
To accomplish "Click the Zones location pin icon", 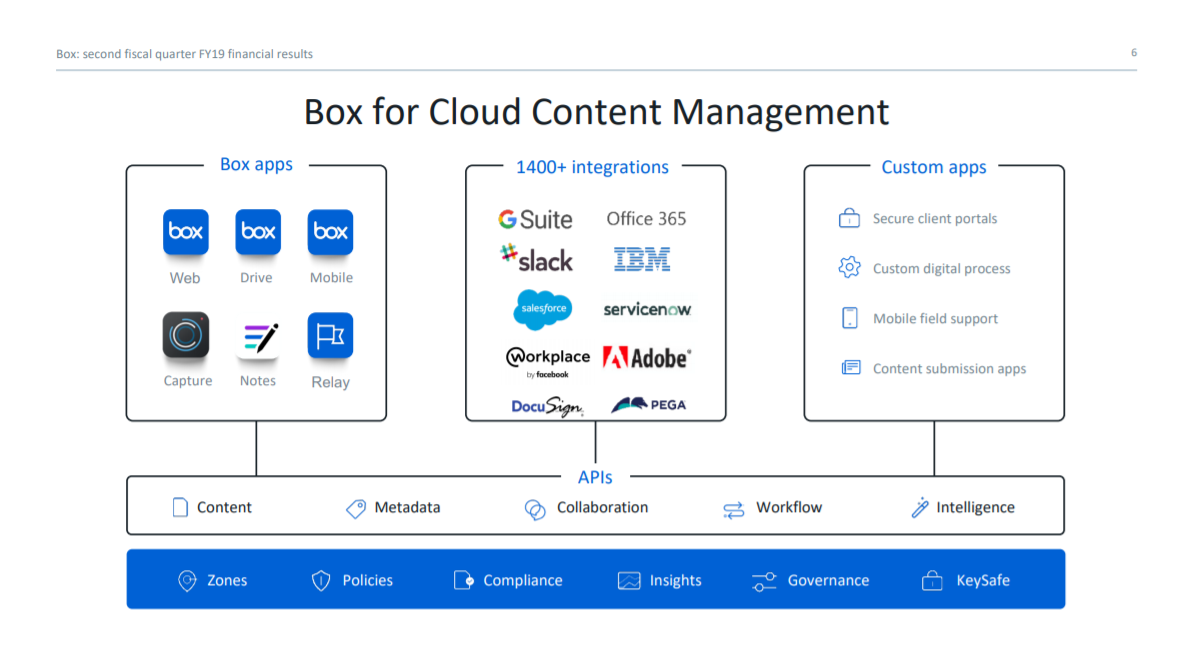I will (187, 581).
